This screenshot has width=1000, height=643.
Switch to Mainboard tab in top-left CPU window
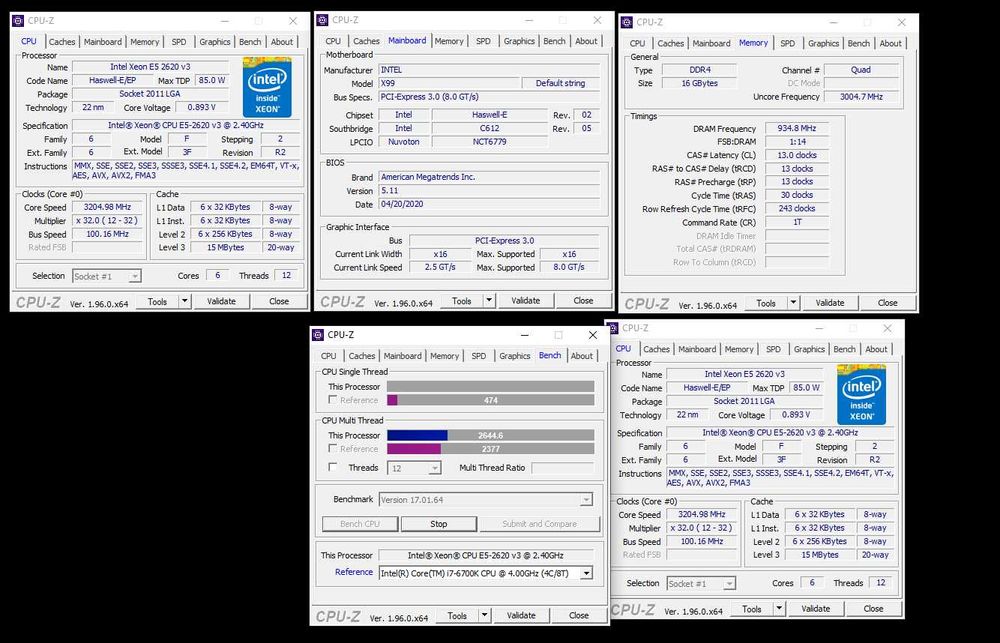pyautogui.click(x=103, y=41)
